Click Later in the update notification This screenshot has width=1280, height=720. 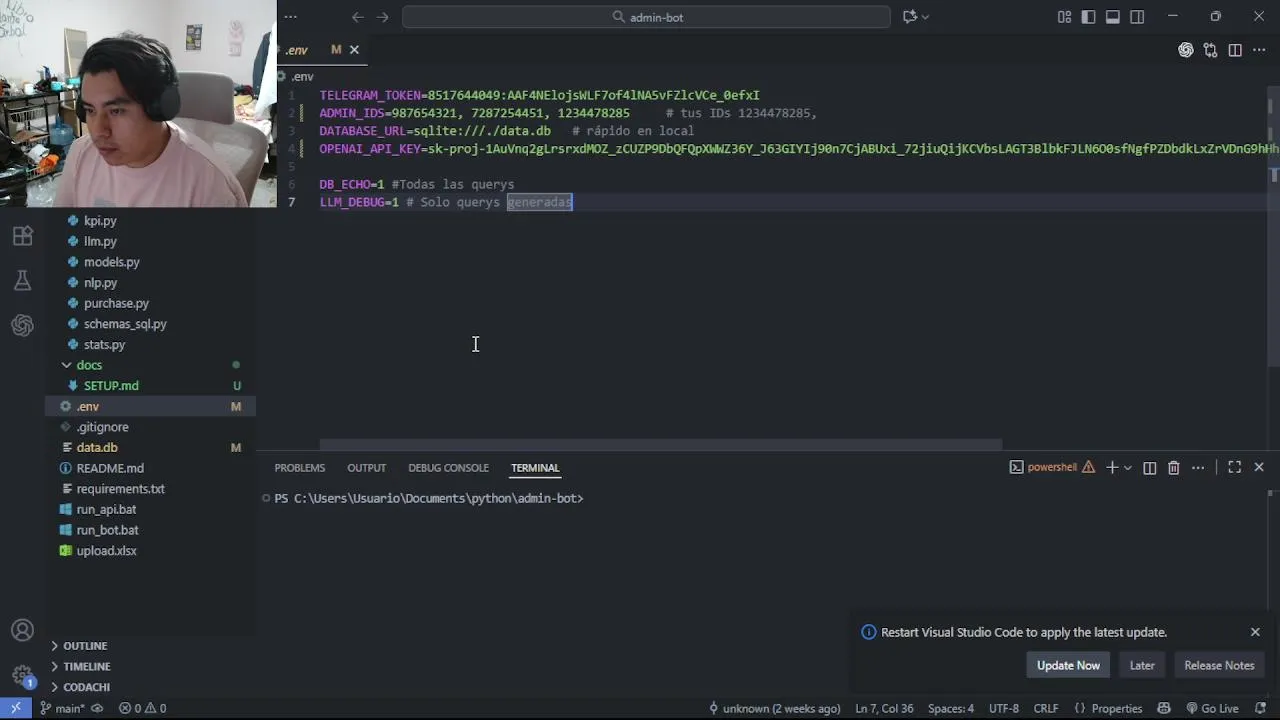(x=1142, y=666)
